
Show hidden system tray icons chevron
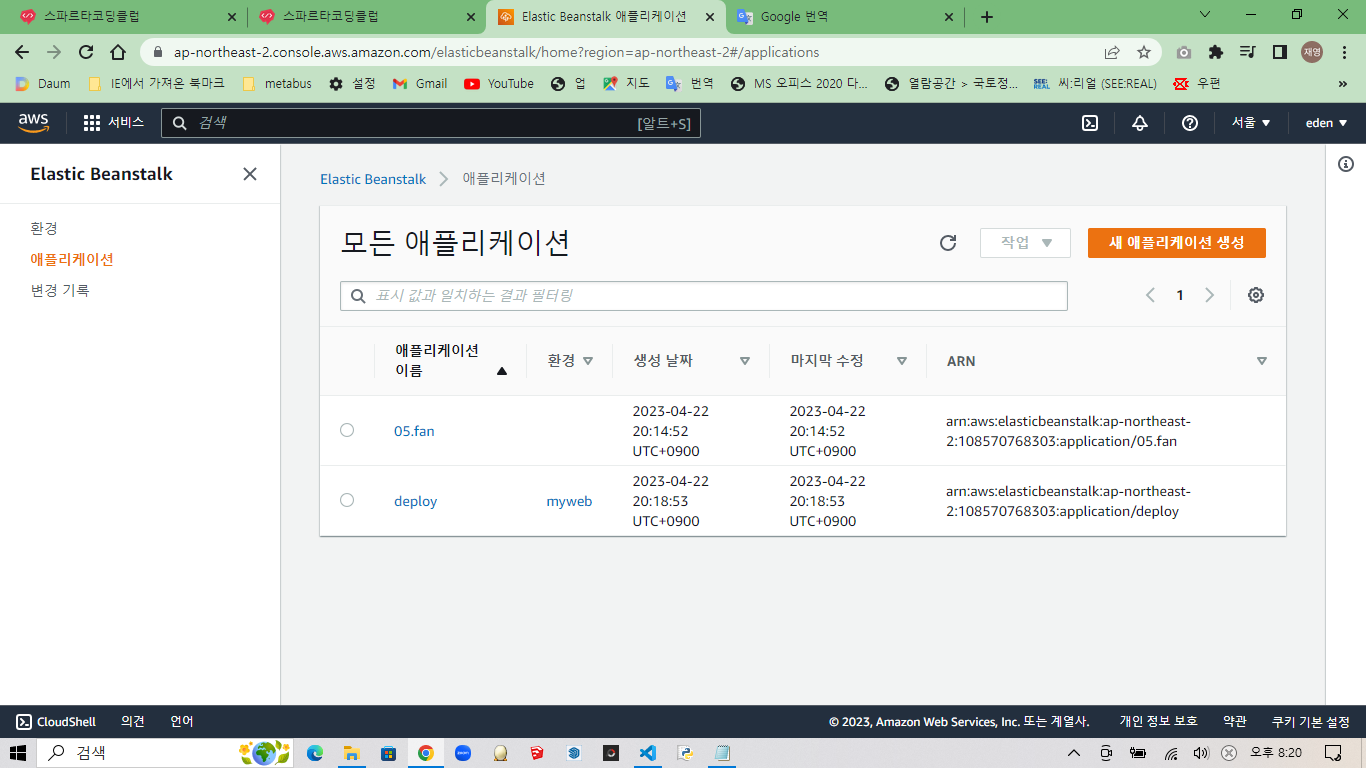pyautogui.click(x=1074, y=753)
